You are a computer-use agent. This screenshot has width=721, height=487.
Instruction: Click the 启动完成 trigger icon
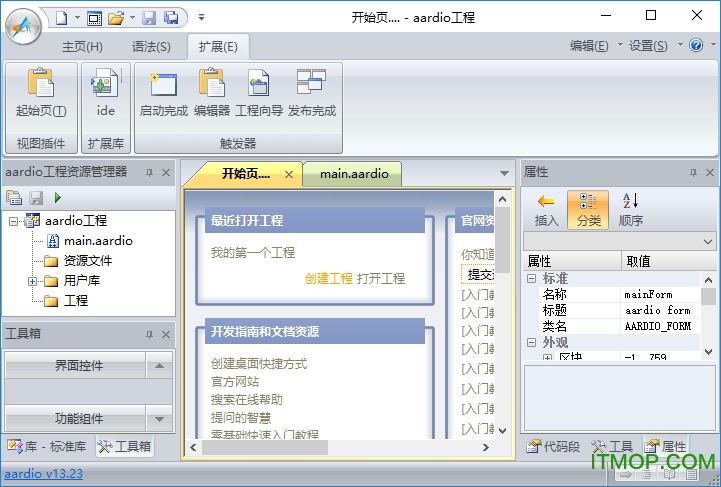(x=163, y=86)
